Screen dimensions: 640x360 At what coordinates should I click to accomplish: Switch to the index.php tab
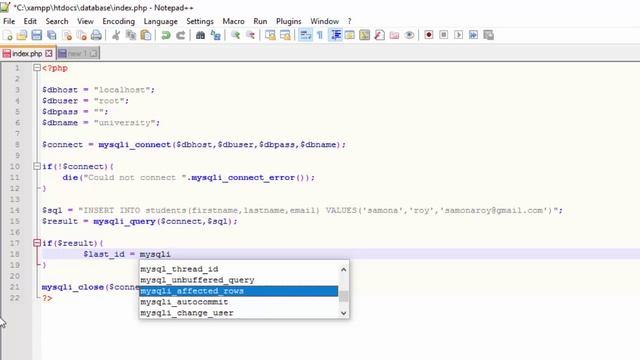pos(27,53)
